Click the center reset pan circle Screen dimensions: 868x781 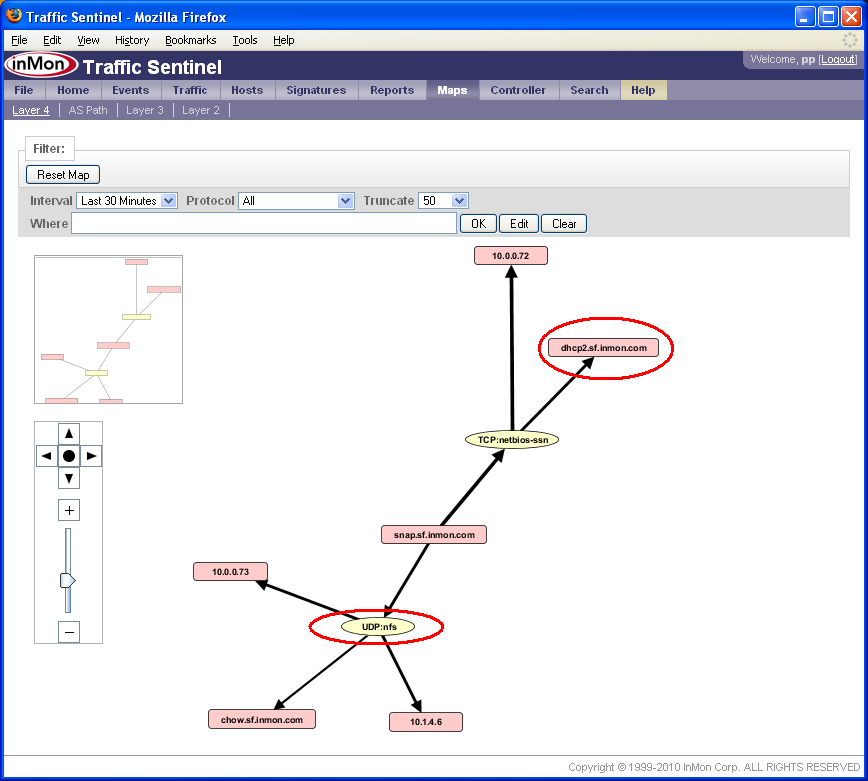[68, 456]
